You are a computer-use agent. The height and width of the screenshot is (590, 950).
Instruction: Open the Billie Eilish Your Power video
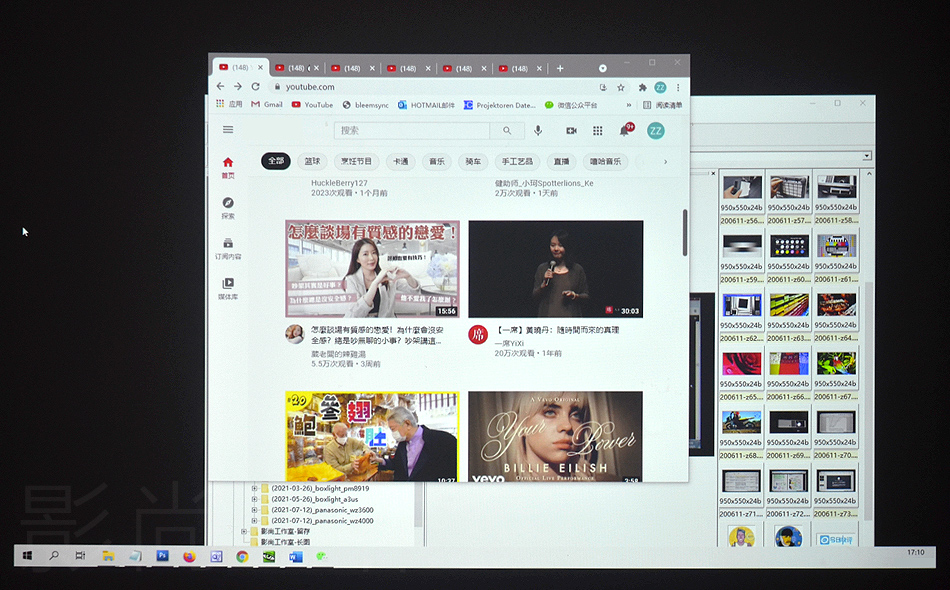point(555,435)
